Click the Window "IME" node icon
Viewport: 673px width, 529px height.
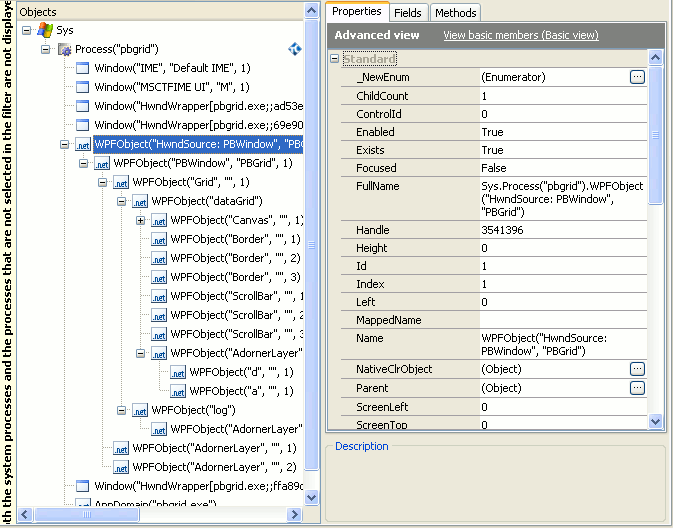[82, 68]
